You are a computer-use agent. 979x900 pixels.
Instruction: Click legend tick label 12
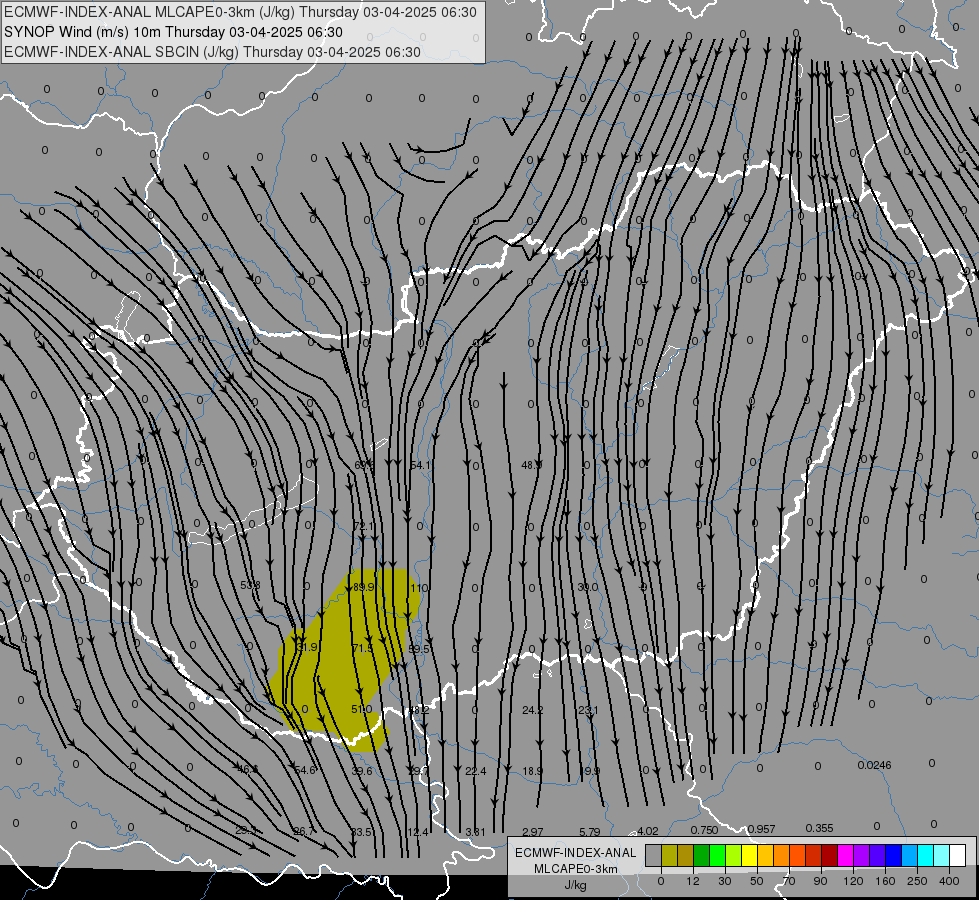693,881
